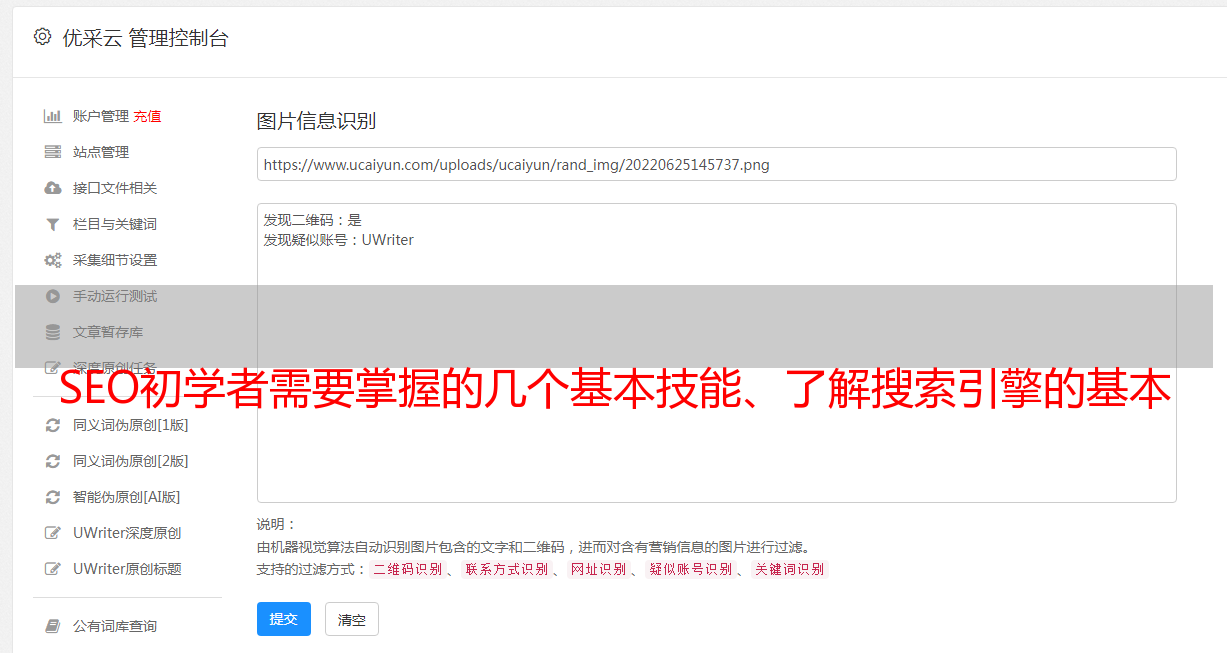Click the 疑似账号识别 tag

point(691,569)
